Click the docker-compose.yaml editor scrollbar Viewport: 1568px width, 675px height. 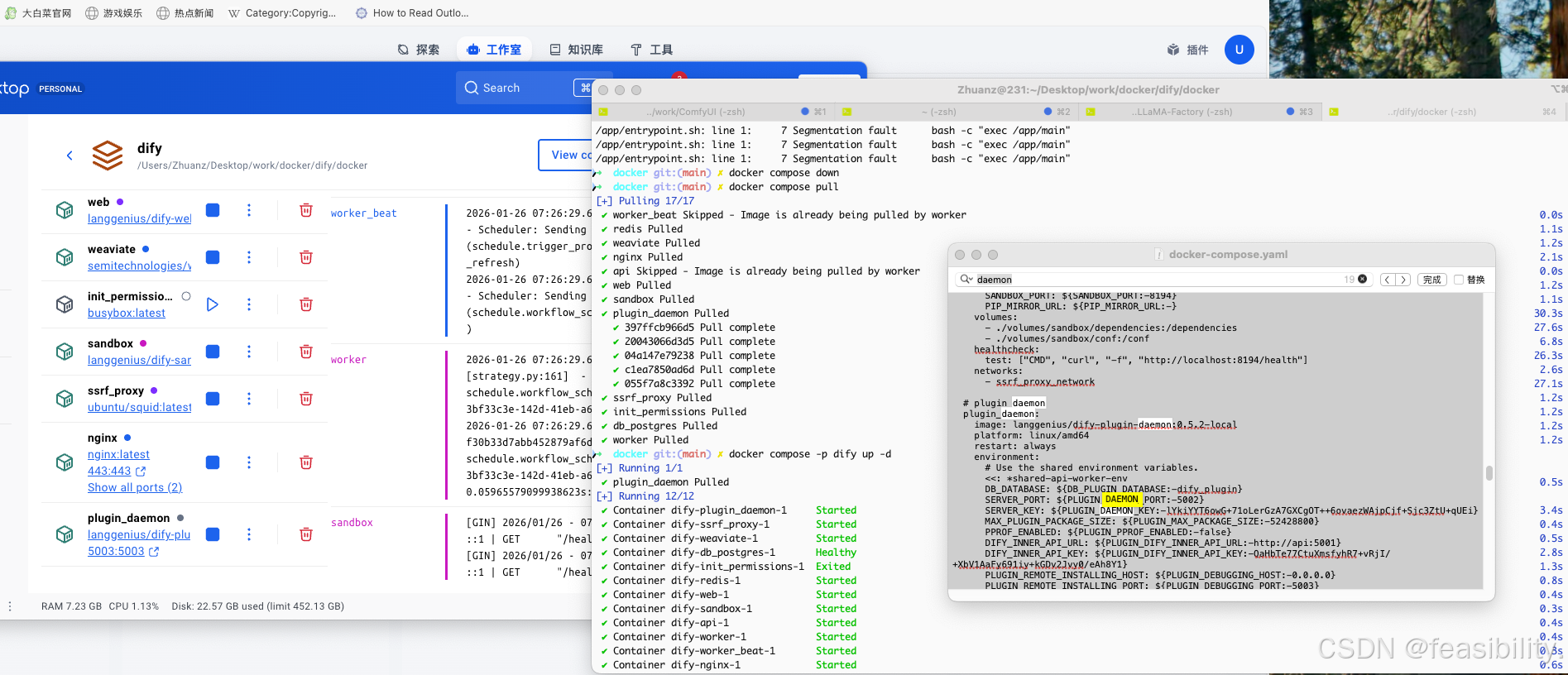click(1489, 473)
